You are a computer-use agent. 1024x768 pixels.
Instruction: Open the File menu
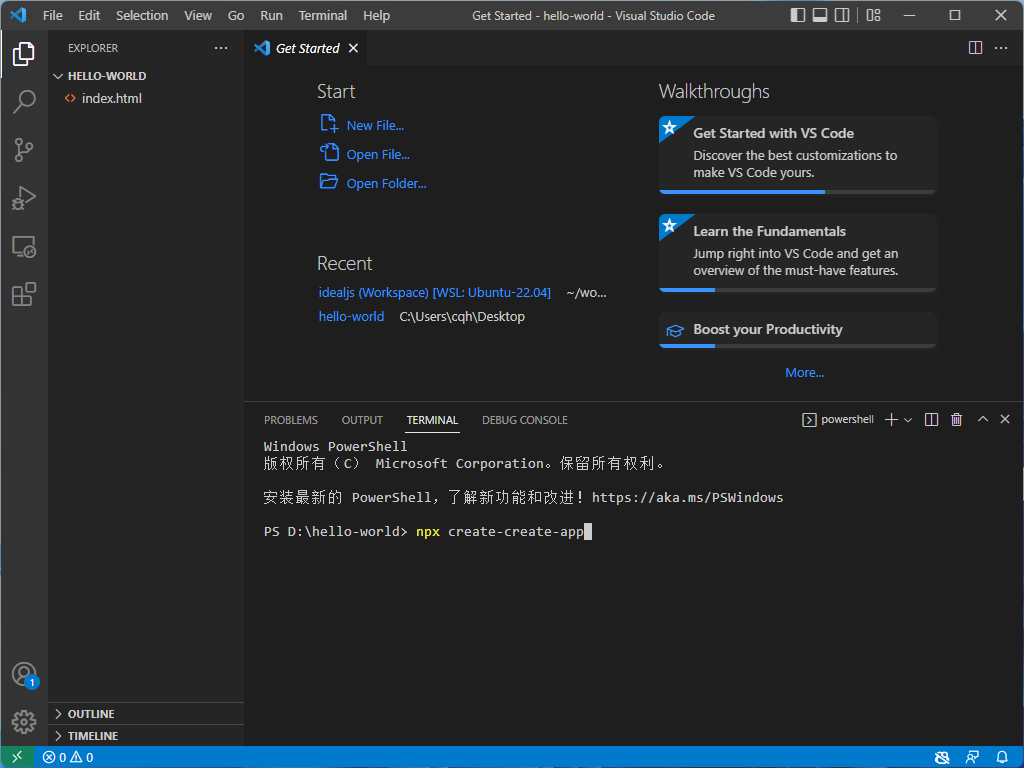click(53, 16)
